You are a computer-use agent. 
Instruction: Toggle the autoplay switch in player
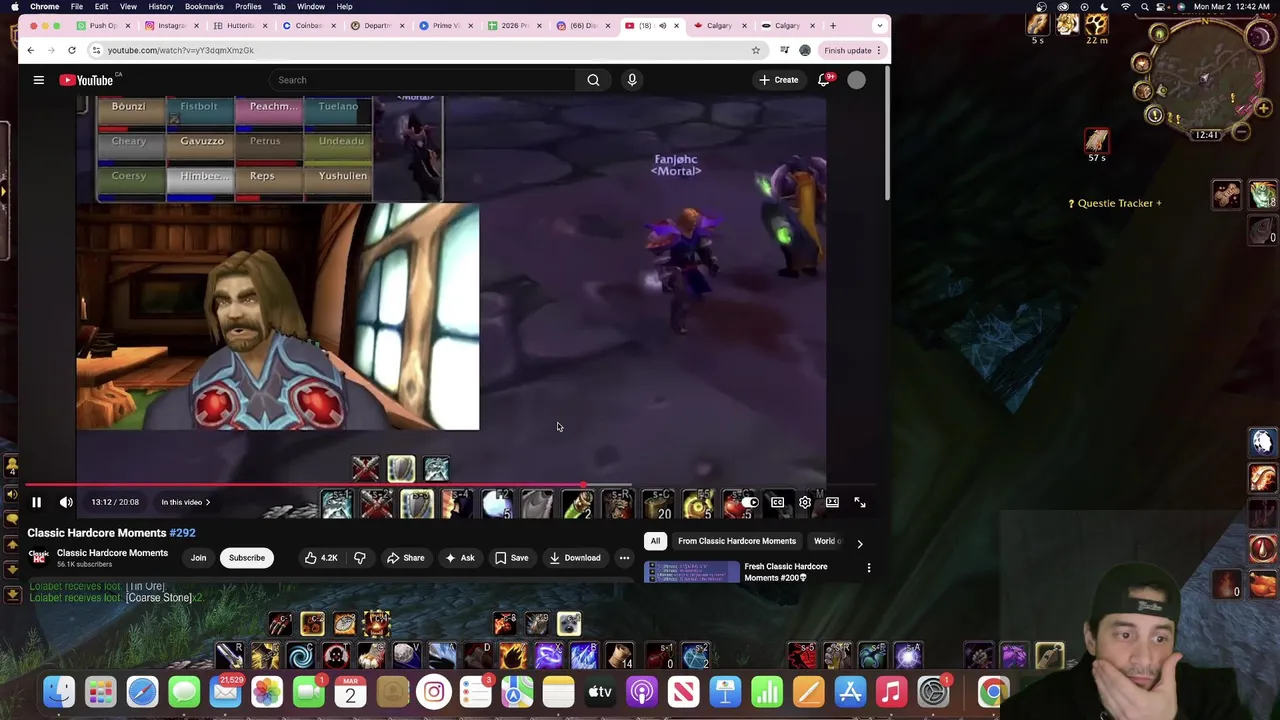coord(749,502)
